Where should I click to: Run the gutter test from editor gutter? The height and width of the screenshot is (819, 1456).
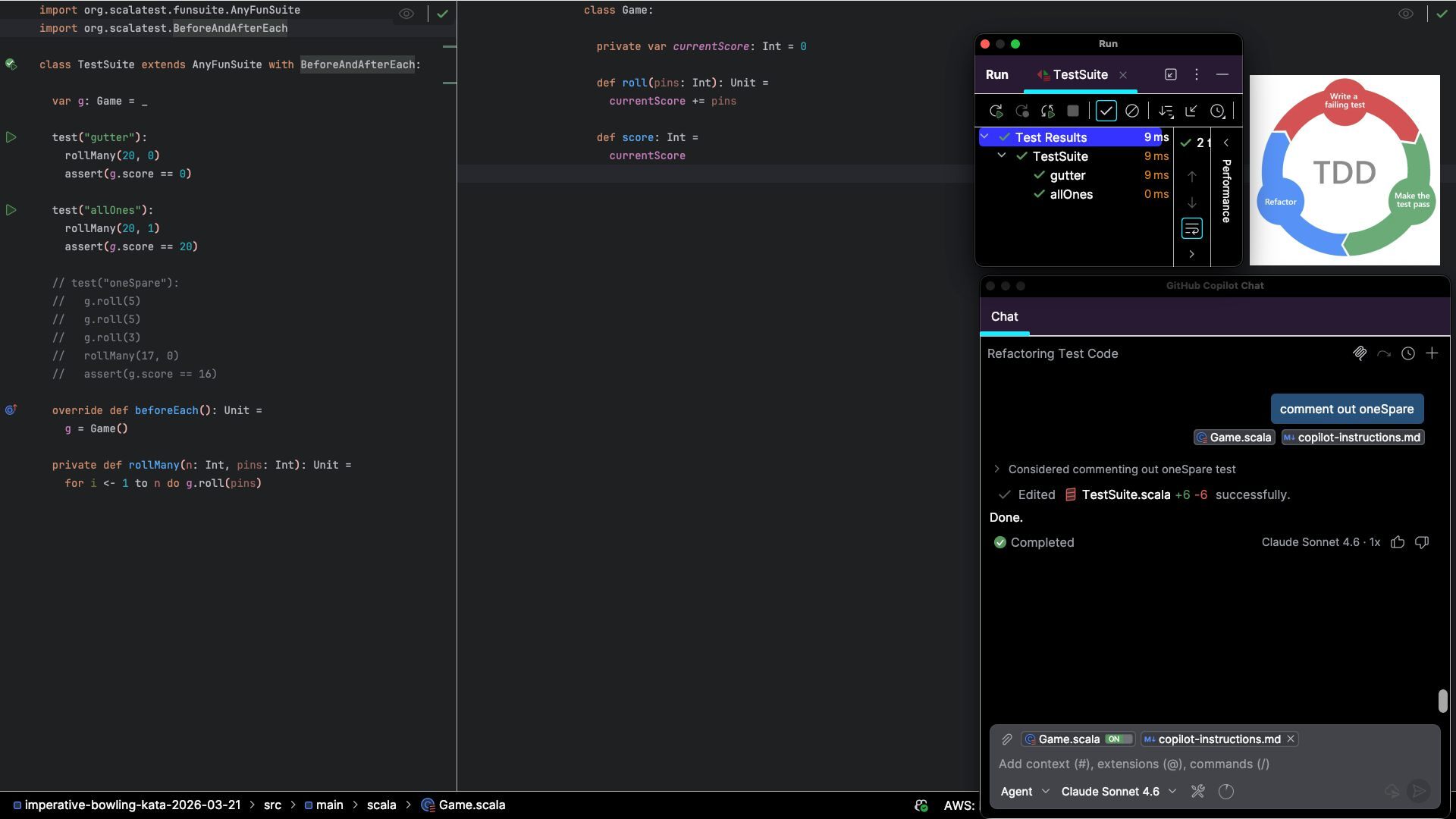pyautogui.click(x=11, y=137)
